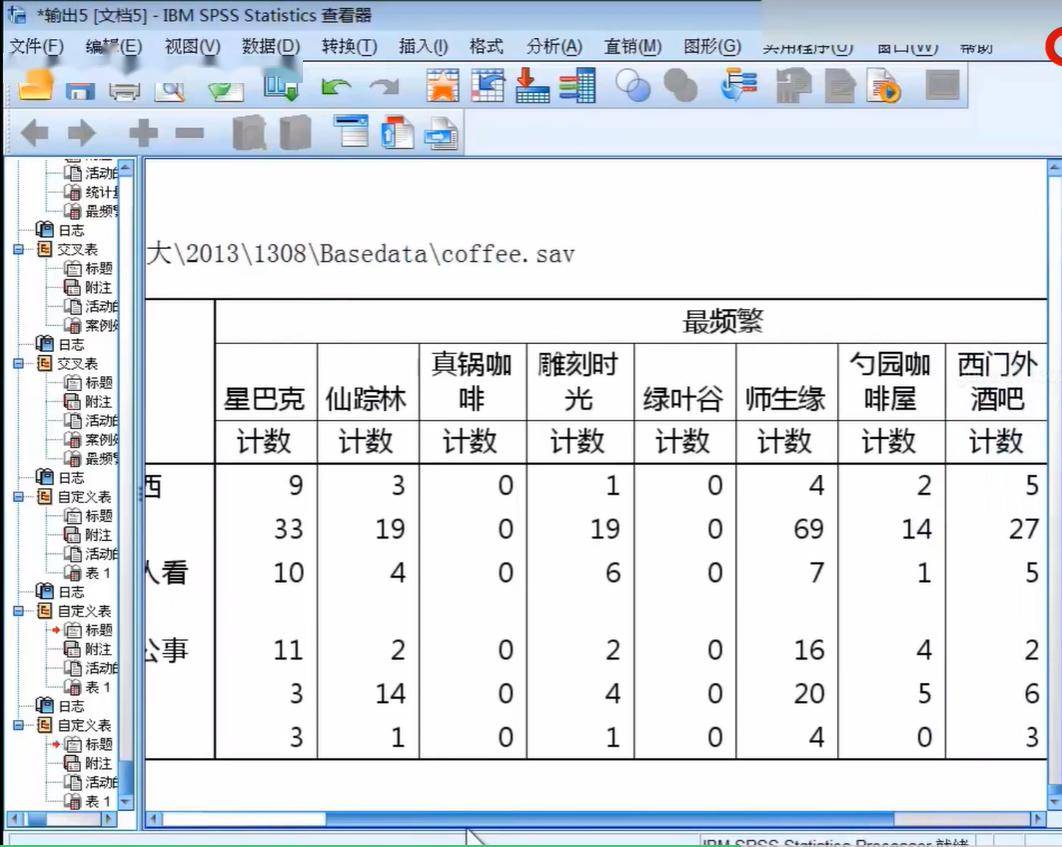
Task: Open the 转换(T) menu
Action: [x=349, y=46]
